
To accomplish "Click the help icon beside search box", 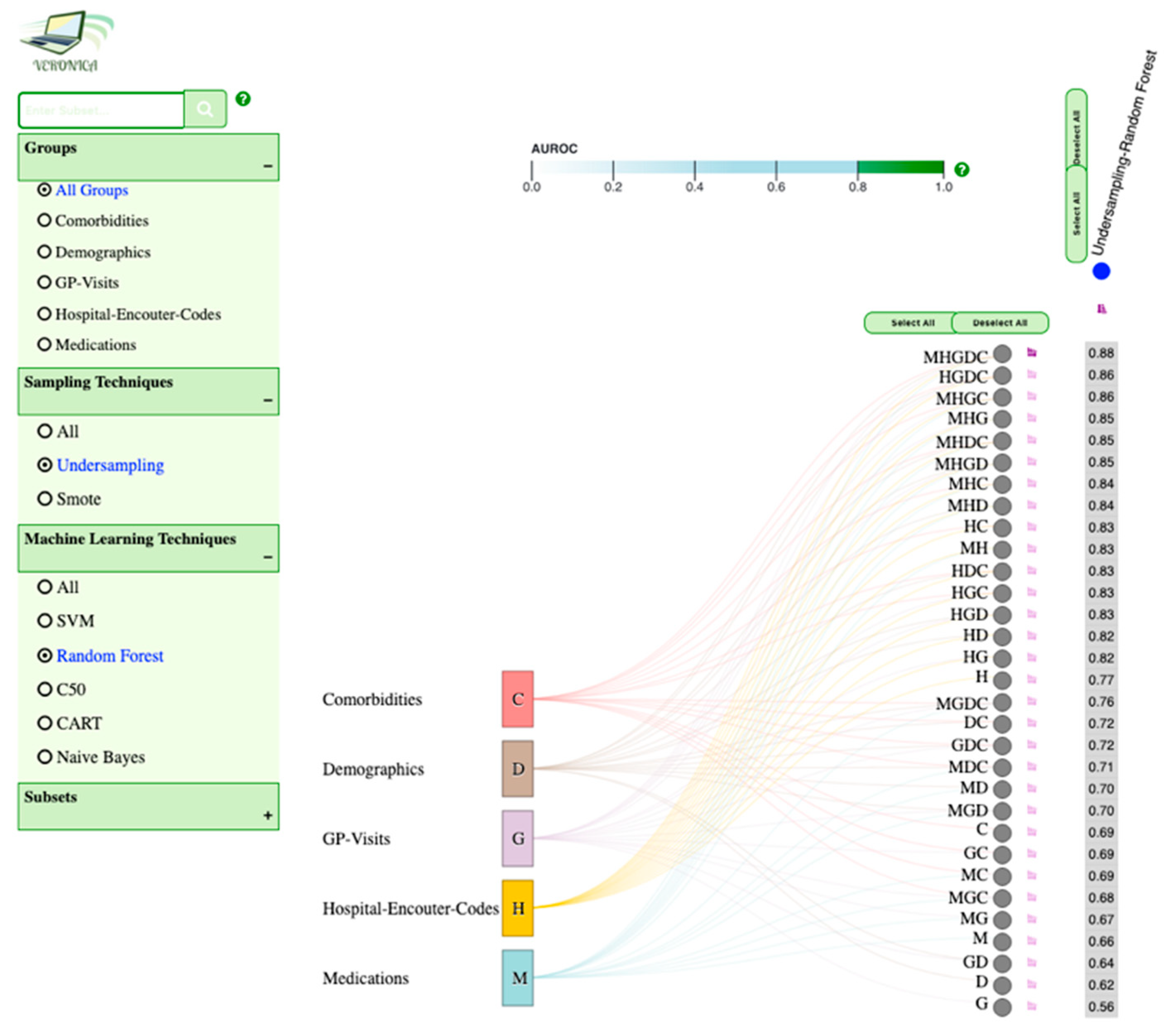I will tap(243, 99).
